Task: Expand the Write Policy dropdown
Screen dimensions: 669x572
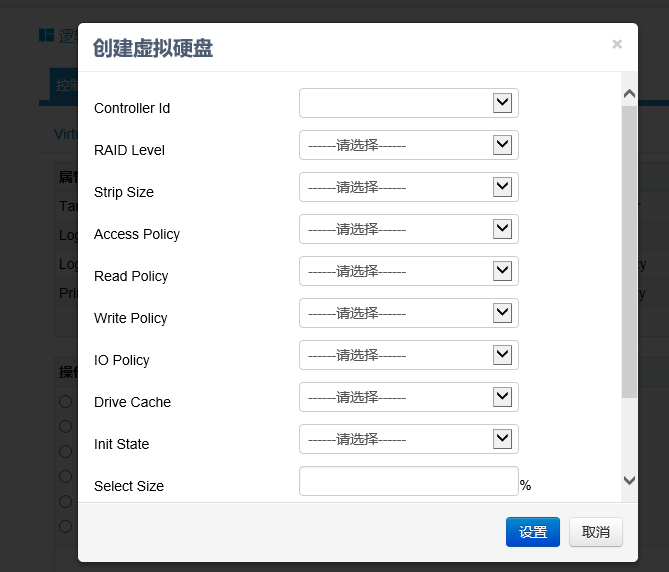Action: (408, 313)
